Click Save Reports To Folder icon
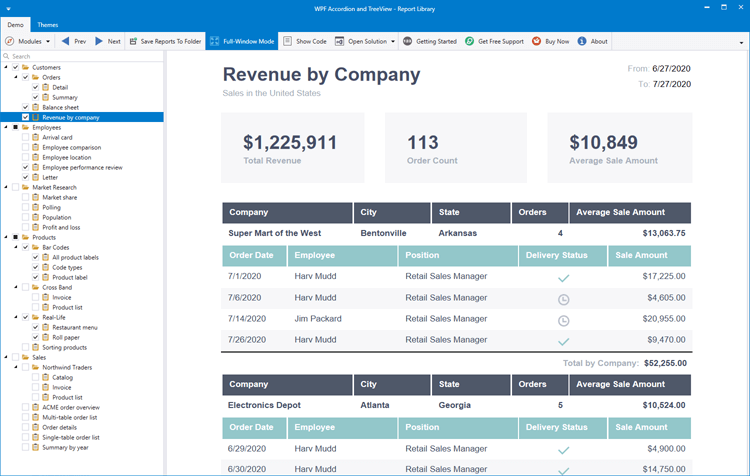The height and width of the screenshot is (476, 750). pyautogui.click(x=133, y=42)
